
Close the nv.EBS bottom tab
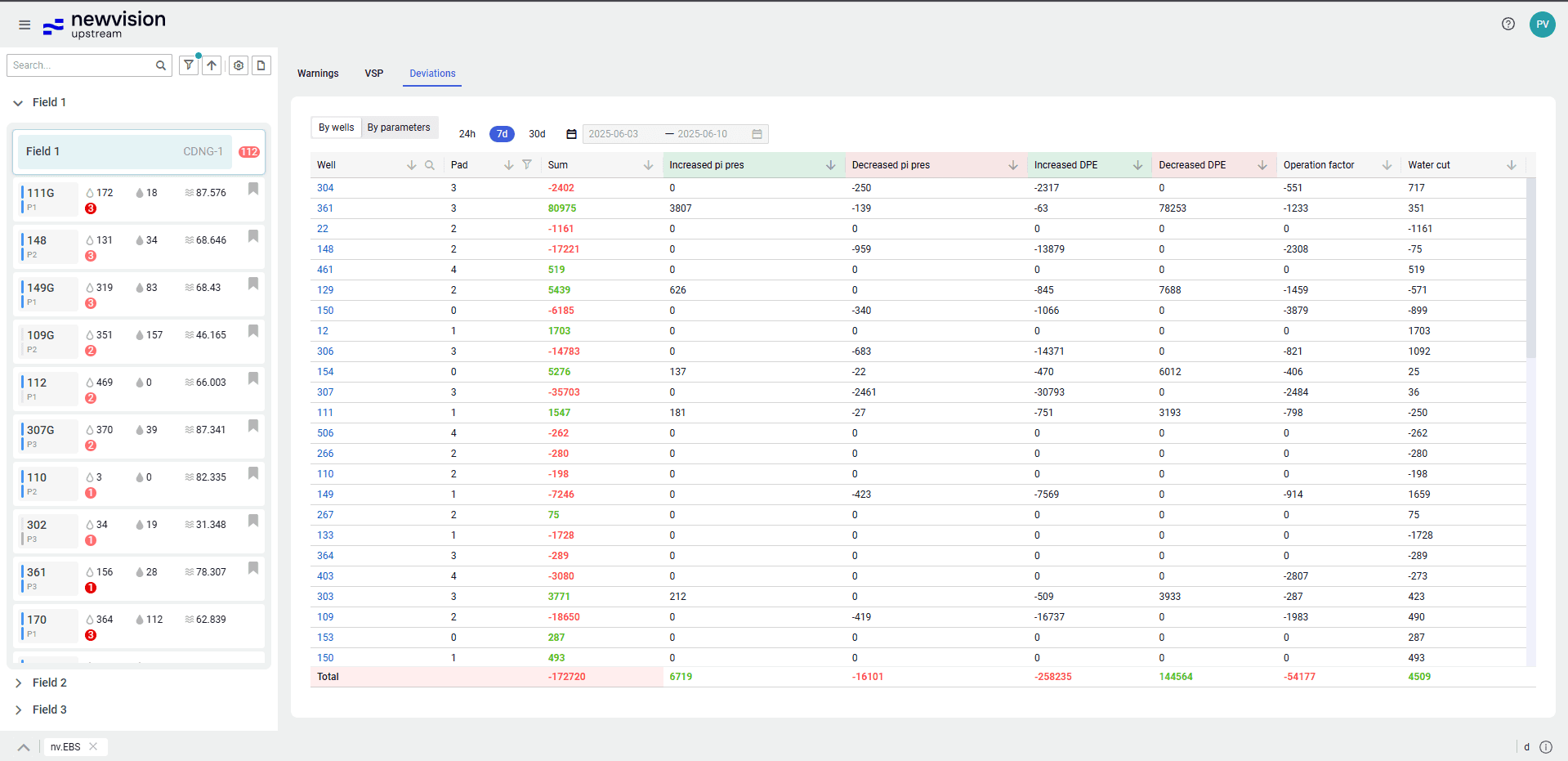pos(93,746)
